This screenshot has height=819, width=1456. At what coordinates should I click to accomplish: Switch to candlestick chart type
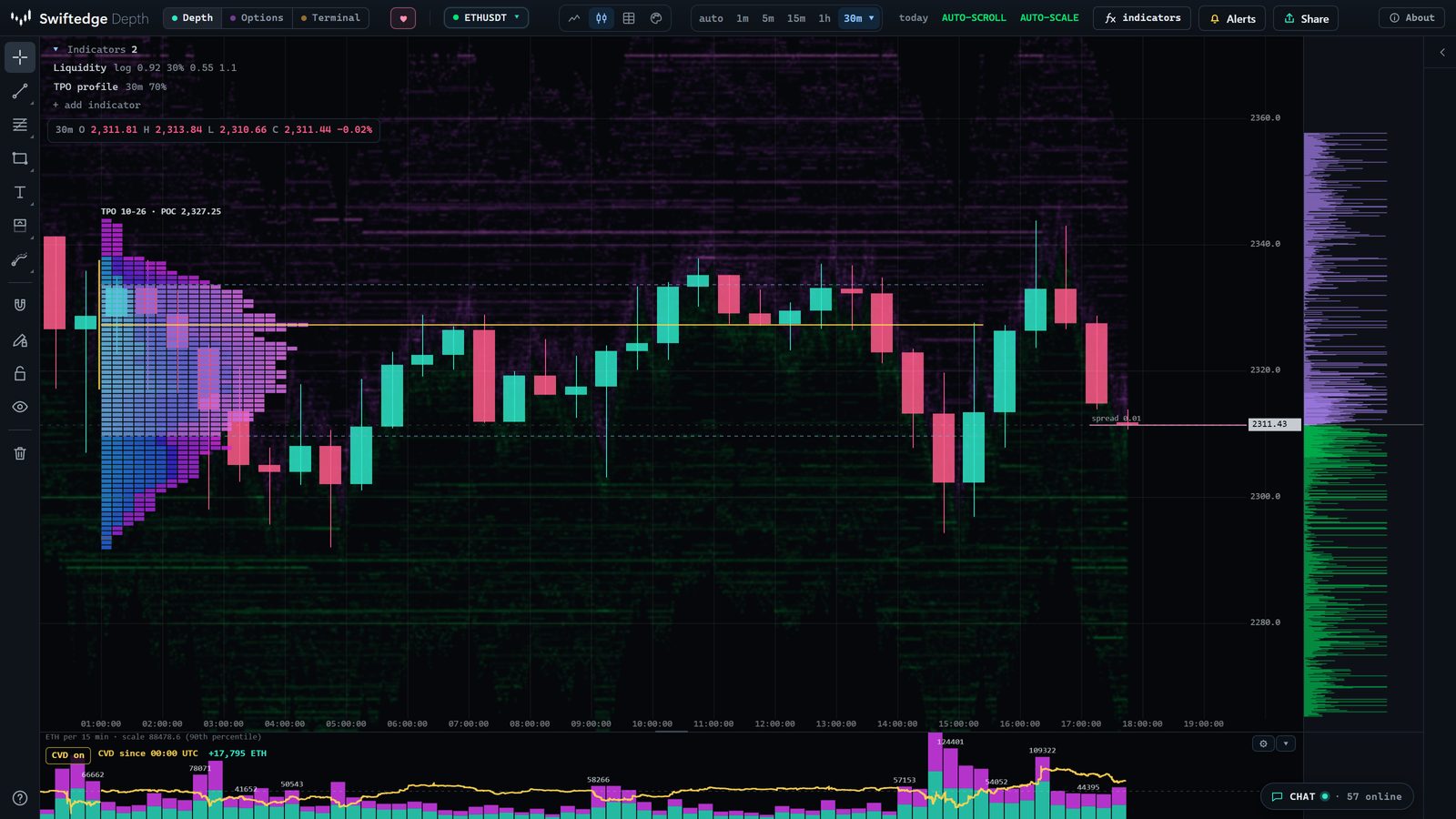[602, 18]
